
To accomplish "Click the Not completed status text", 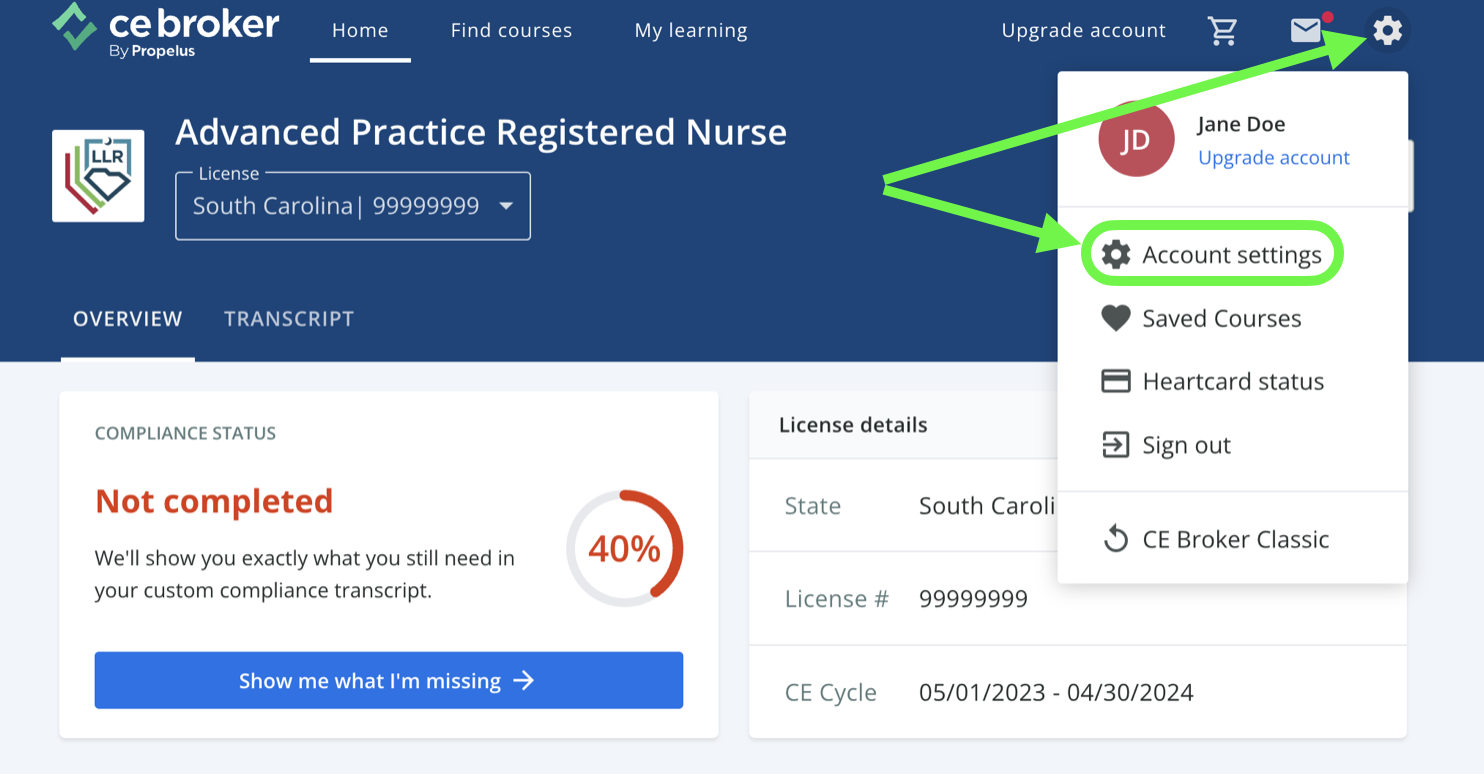I will tap(214, 501).
